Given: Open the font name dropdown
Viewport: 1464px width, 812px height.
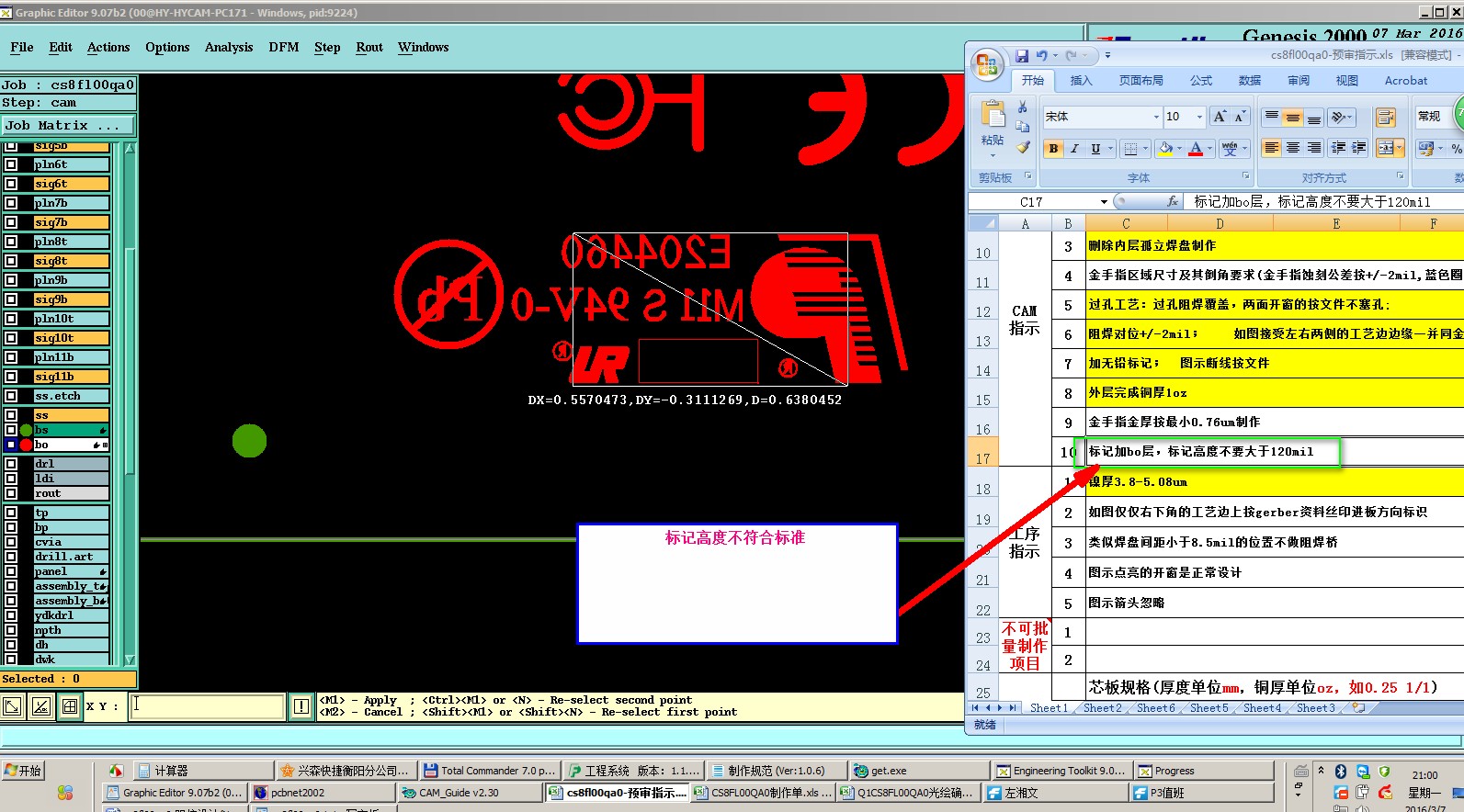Looking at the screenshot, I should coord(1156,117).
